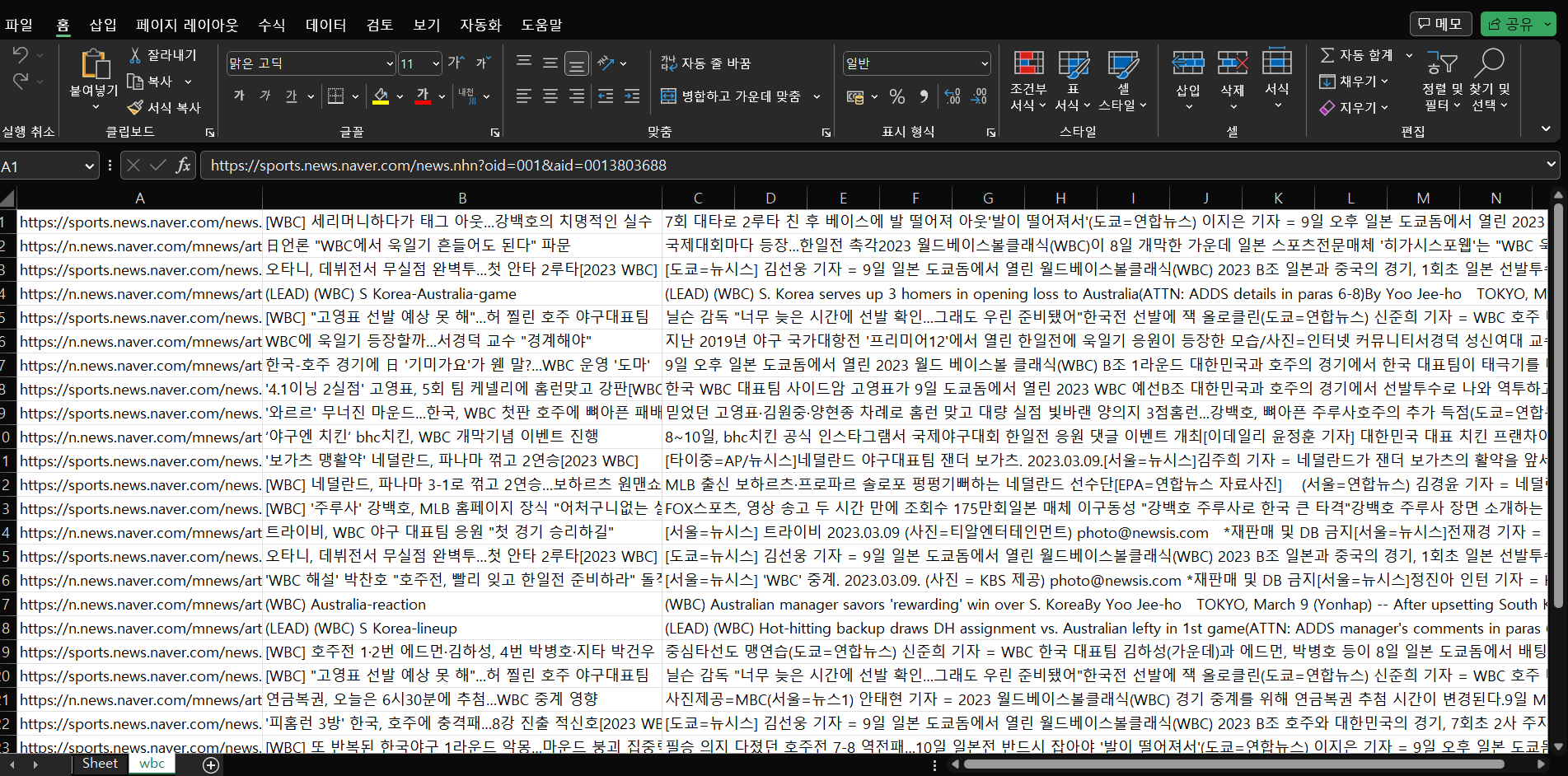1568x776 pixels.
Task: Click increase decimal icon
Action: point(953,97)
